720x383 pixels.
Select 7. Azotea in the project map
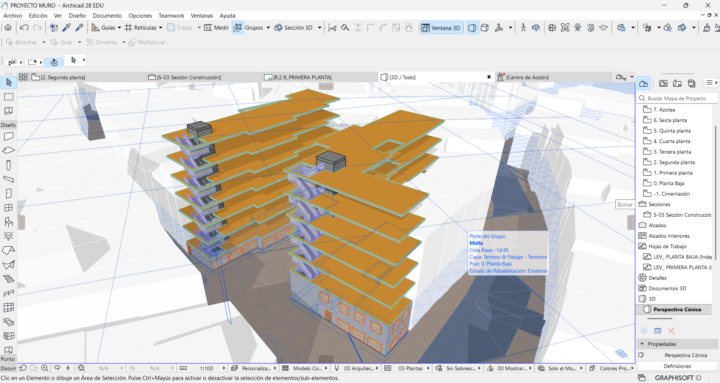664,110
